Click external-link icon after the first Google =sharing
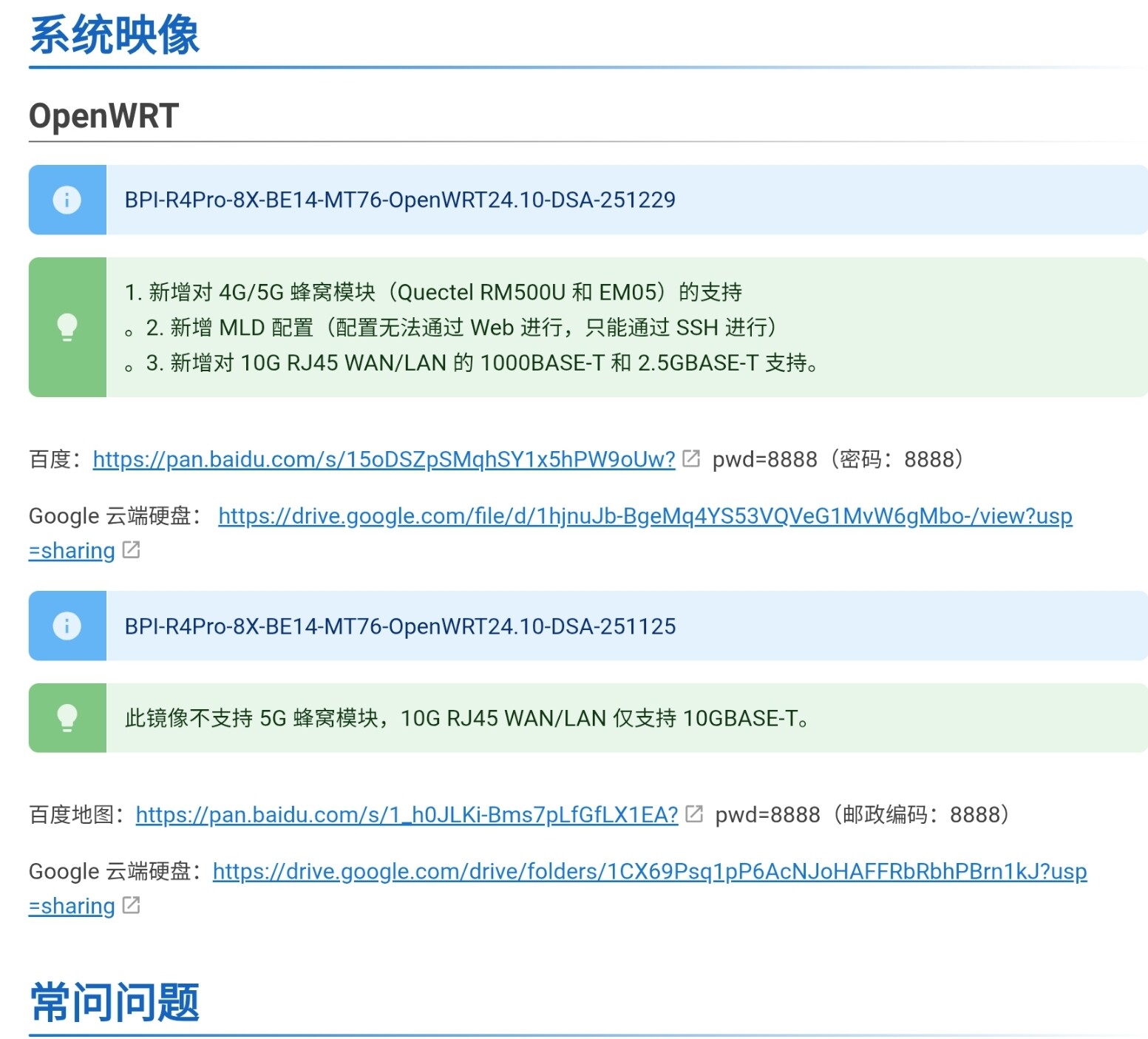Viewport: 1148px width, 1039px height. (x=131, y=550)
